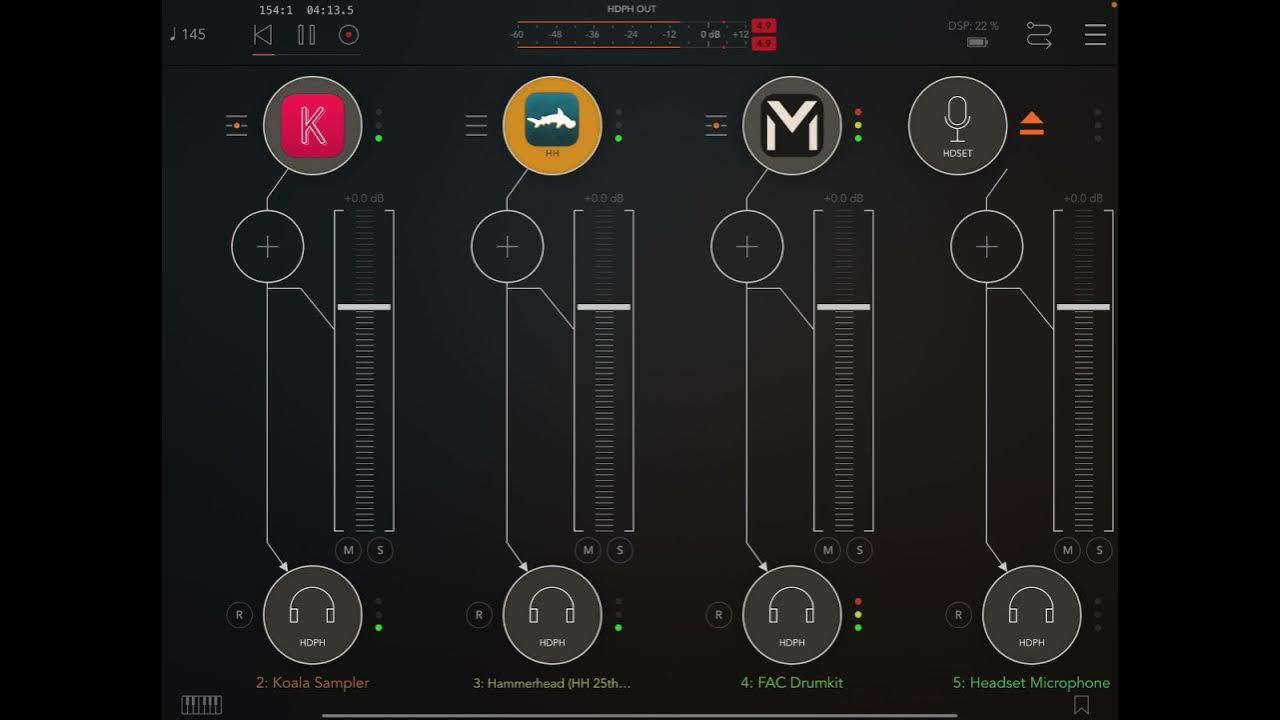Click the horizontal scroll bar at bottom
The image size is (1280, 720).
(x=640, y=716)
